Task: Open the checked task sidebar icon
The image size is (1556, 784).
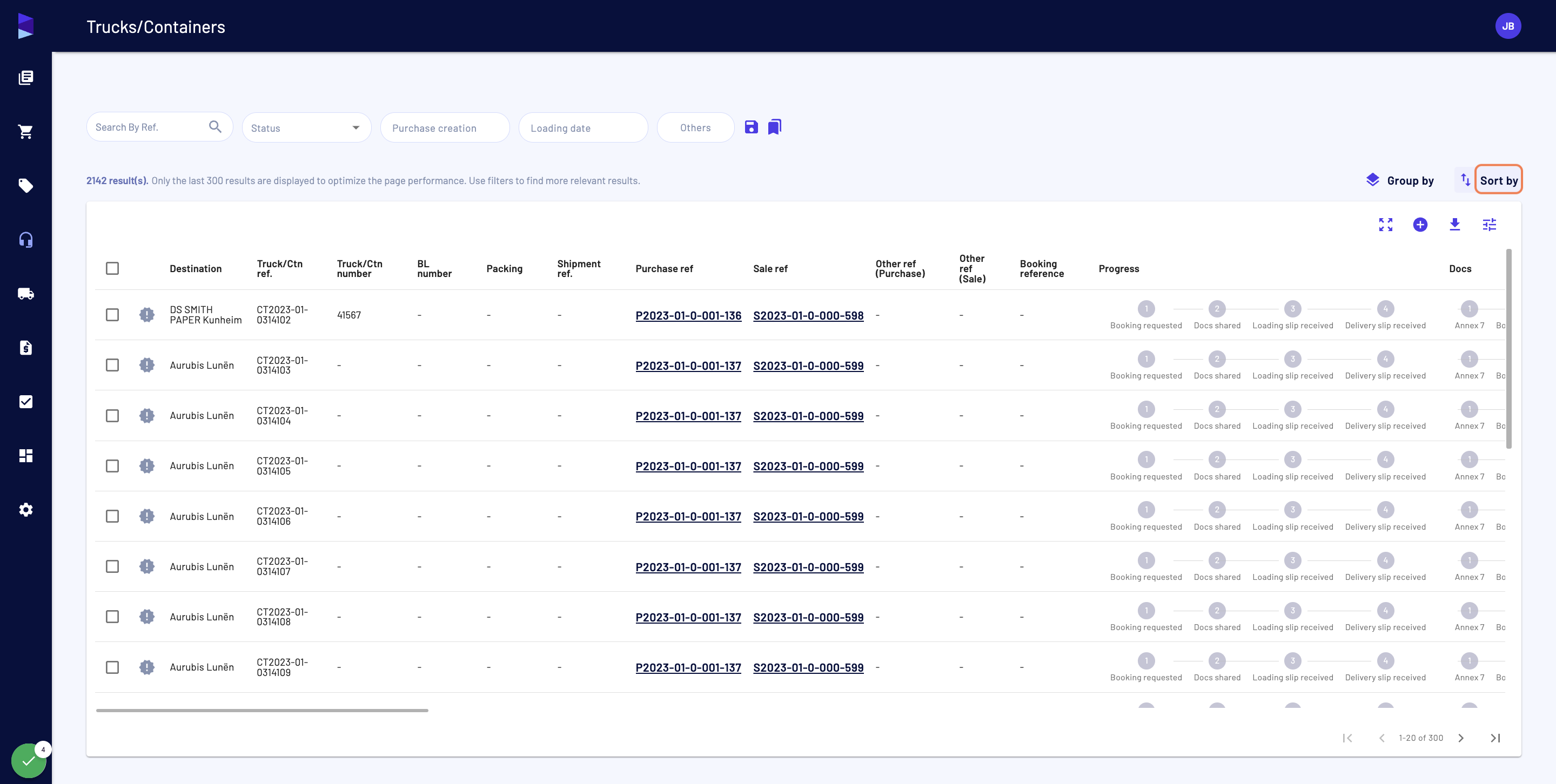Action: [x=26, y=402]
